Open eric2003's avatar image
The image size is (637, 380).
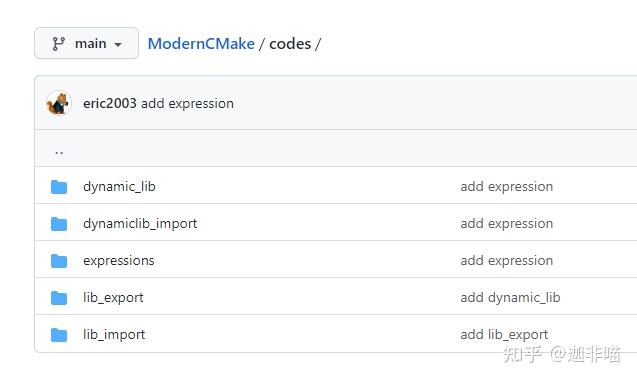tap(58, 103)
